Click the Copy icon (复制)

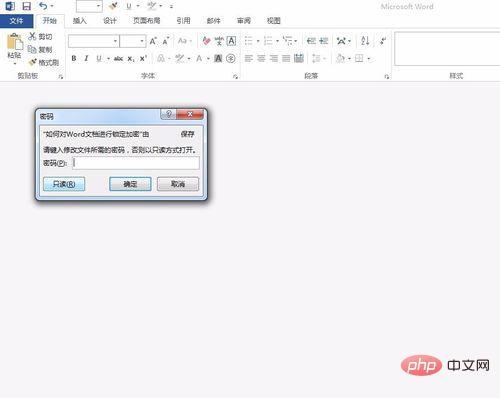(32, 49)
